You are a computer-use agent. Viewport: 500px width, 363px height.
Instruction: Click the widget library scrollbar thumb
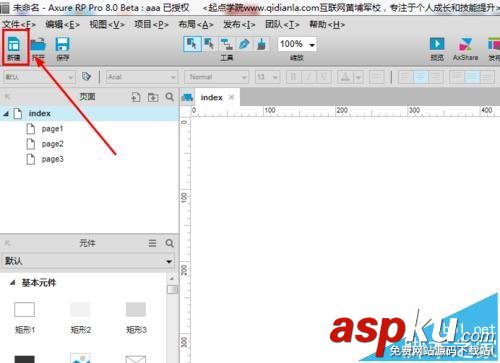coord(172,289)
